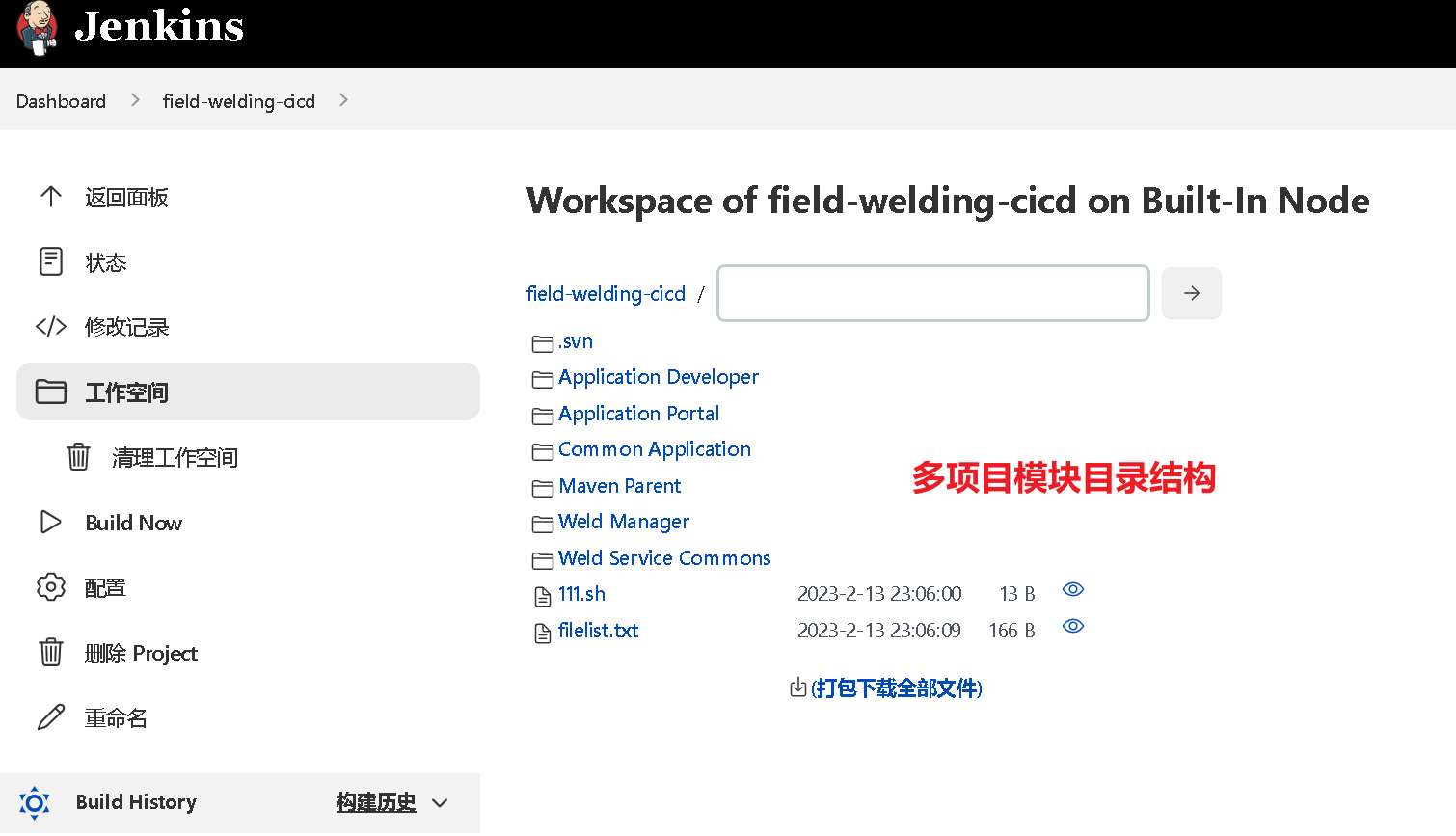The height and width of the screenshot is (836, 1456).
Task: Click folder icon beside Weld Manager
Action: point(543,525)
